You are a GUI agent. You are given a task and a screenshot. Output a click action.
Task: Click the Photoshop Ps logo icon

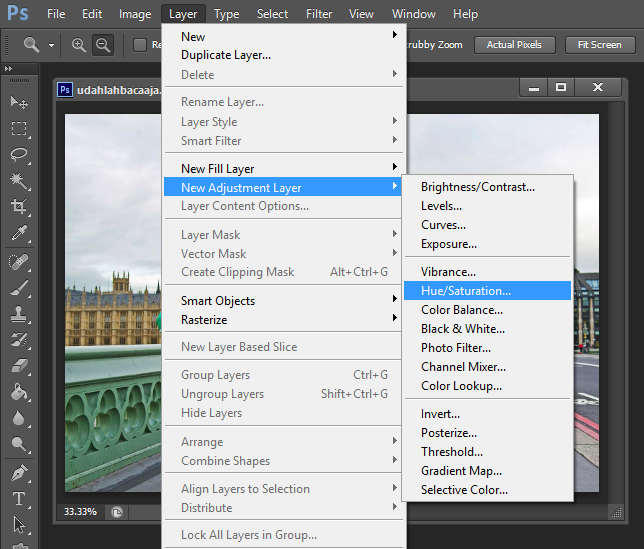[x=18, y=13]
